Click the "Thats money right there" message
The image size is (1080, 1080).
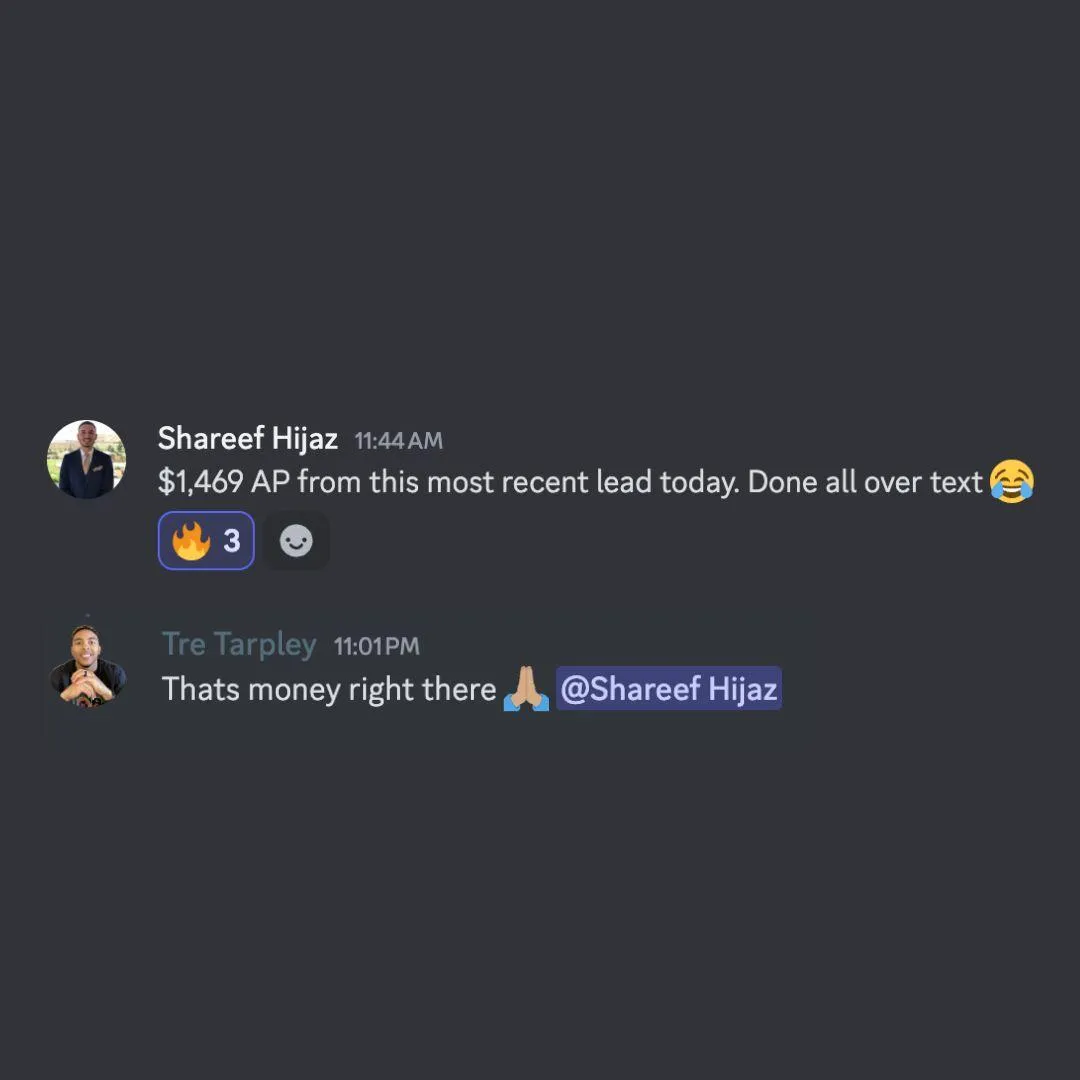click(329, 689)
